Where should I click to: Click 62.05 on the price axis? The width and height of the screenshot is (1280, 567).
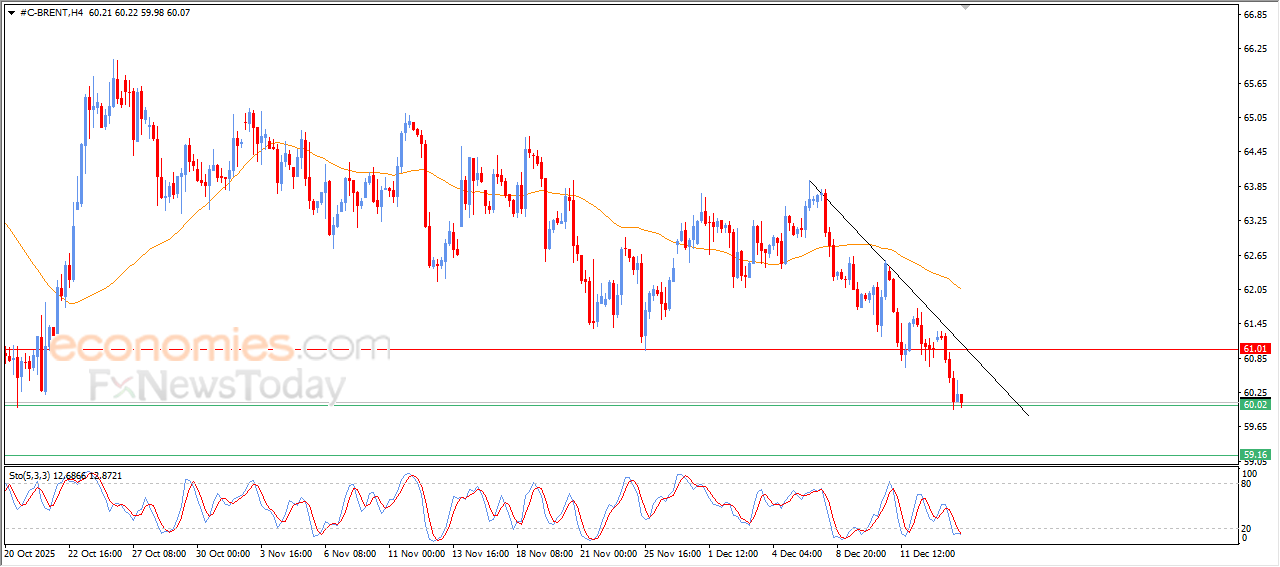pos(1255,290)
